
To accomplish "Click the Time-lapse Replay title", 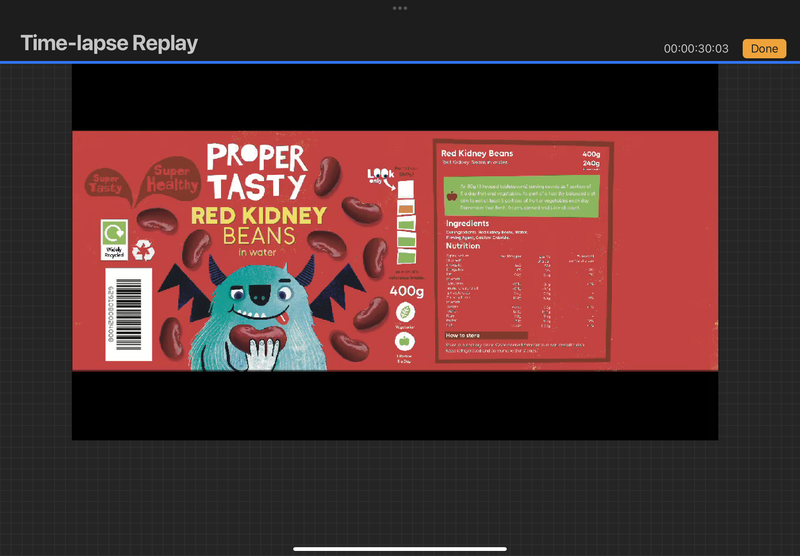I will click(x=109, y=43).
